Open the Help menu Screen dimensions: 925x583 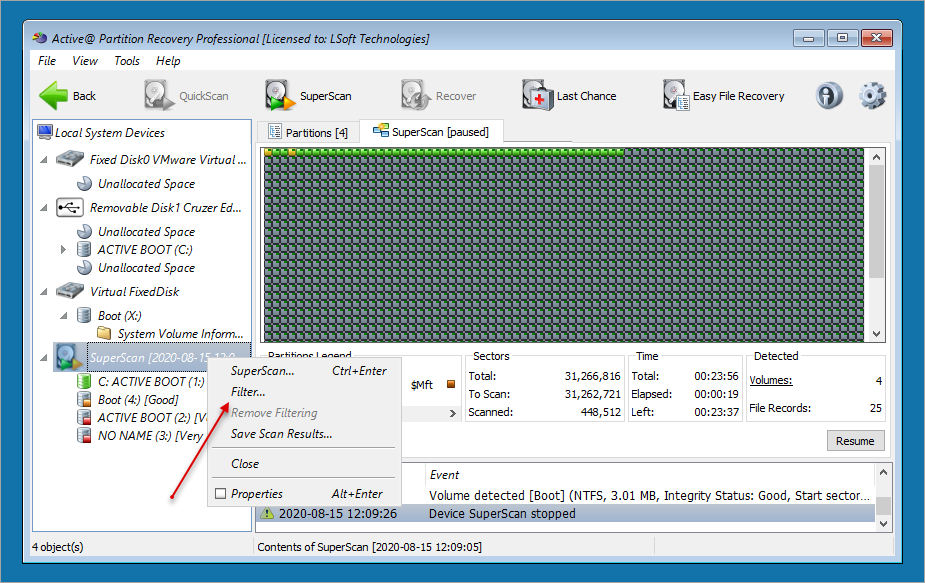[x=168, y=61]
